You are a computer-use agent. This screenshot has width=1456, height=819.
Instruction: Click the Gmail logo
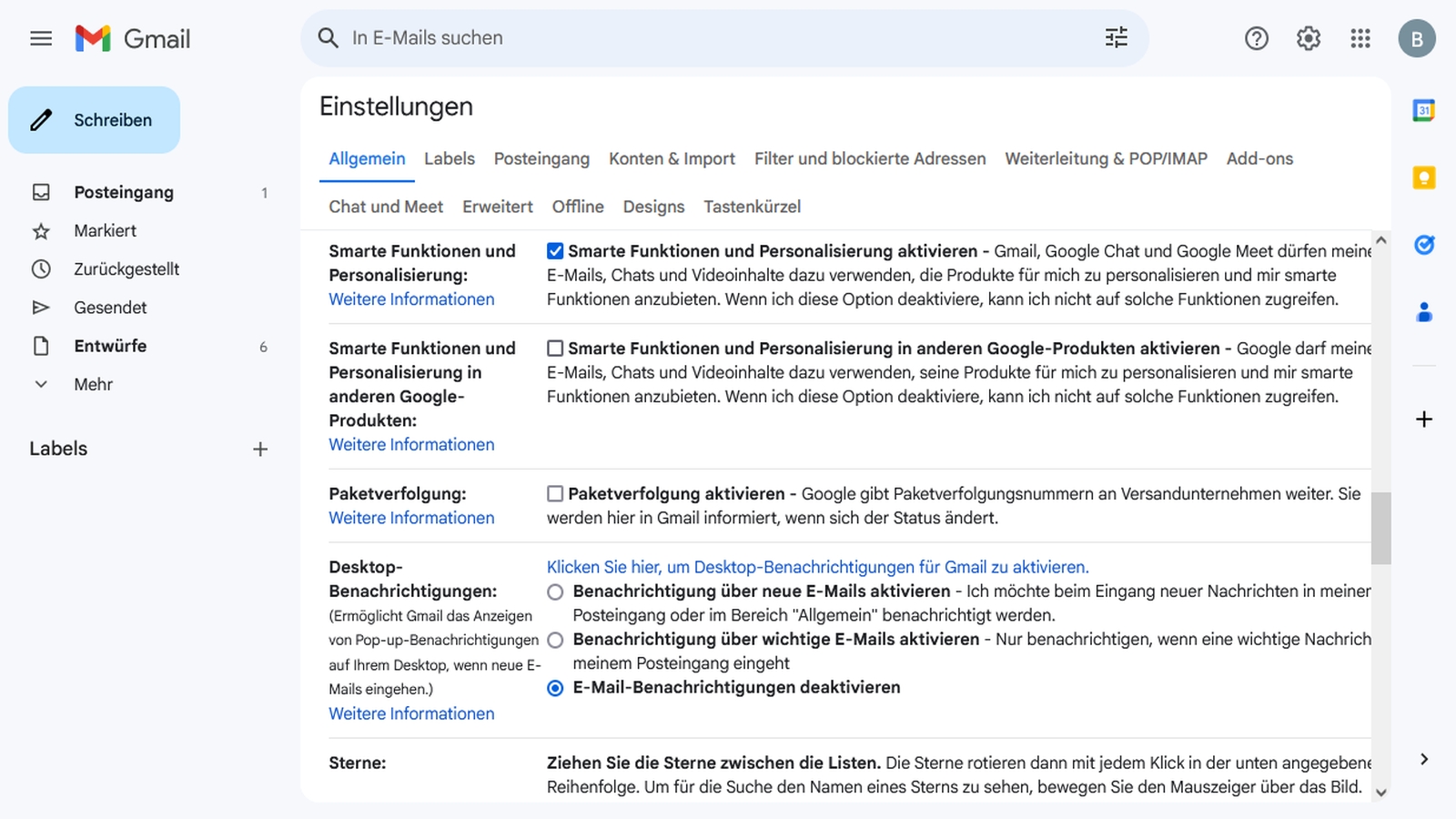pos(133,38)
